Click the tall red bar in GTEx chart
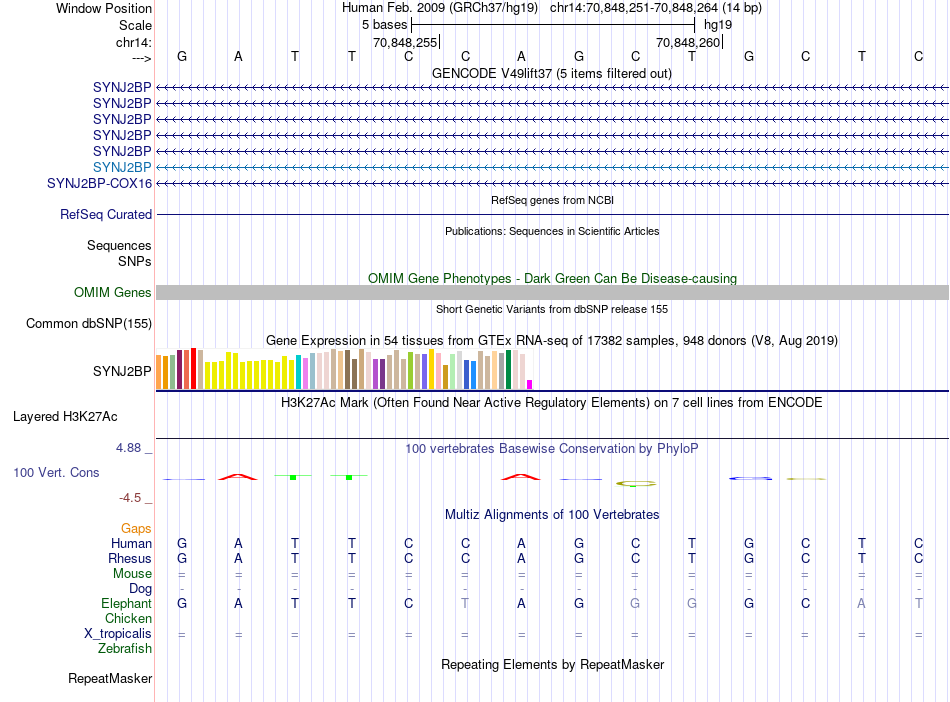Viewport: 950px width, 702px height. point(193,368)
